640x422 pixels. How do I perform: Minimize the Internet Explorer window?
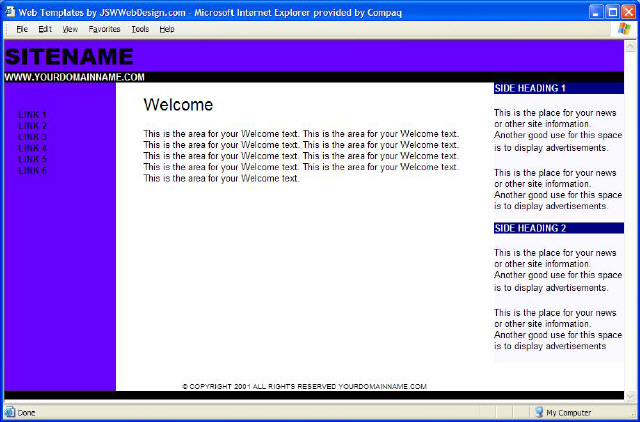click(x=596, y=12)
